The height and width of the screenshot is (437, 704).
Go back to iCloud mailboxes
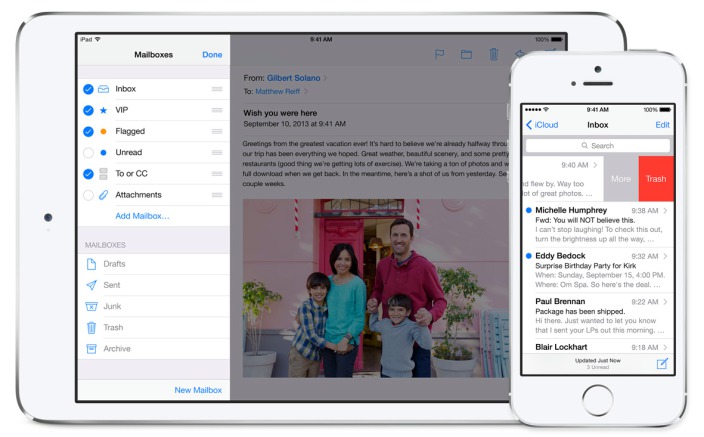click(542, 125)
